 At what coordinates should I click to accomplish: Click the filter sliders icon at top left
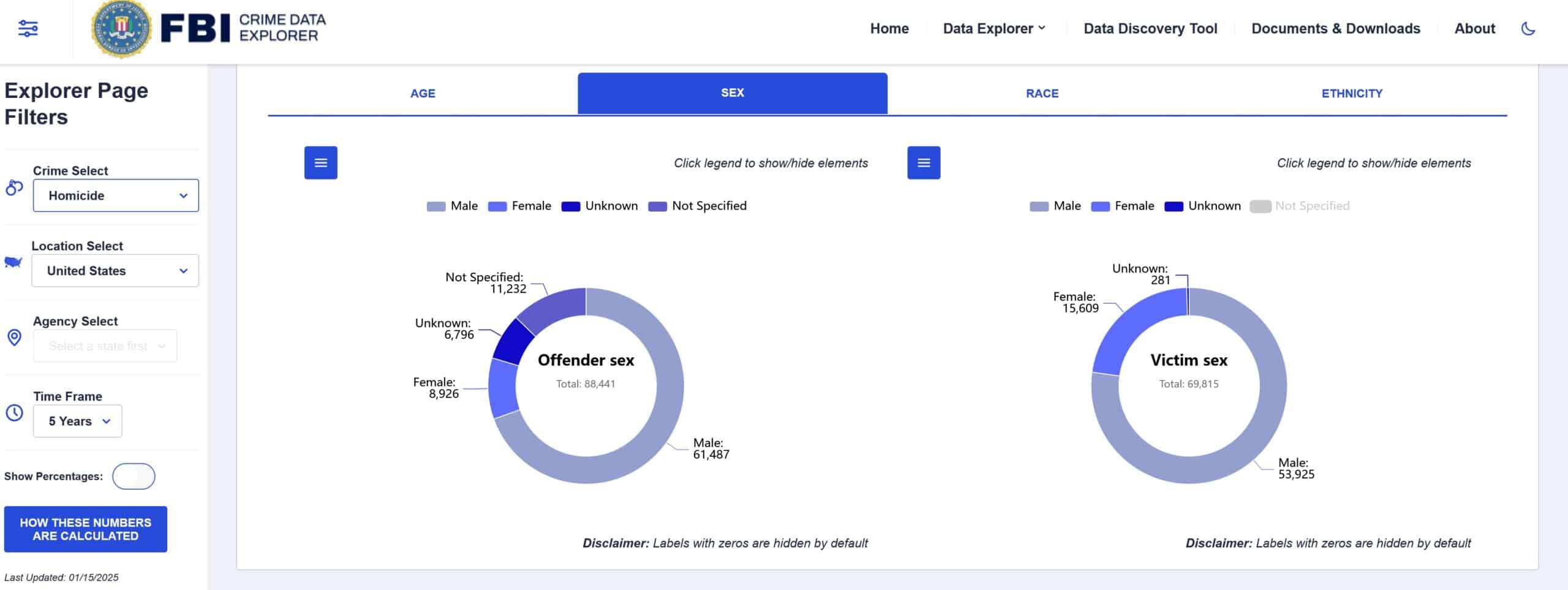[x=28, y=28]
